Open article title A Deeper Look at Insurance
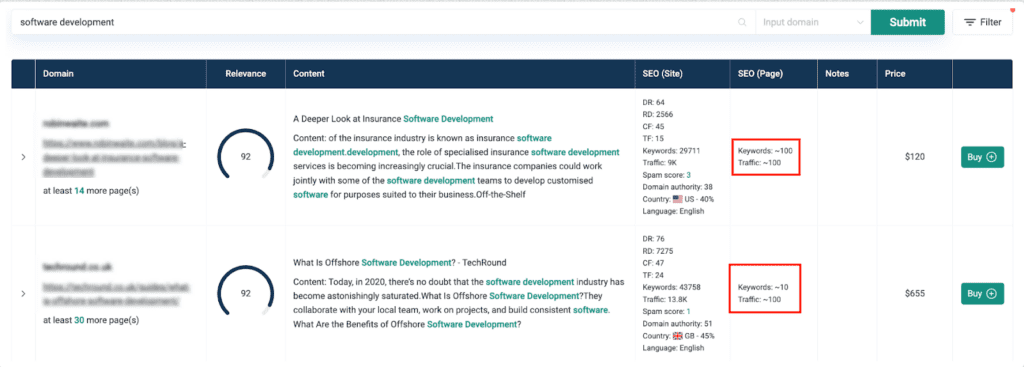 (393, 119)
